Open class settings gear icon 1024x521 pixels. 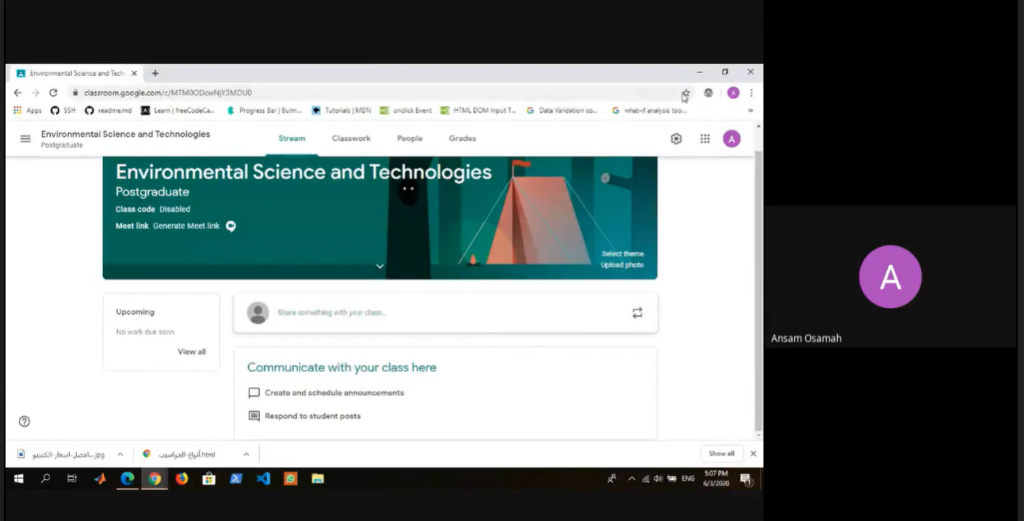(676, 139)
